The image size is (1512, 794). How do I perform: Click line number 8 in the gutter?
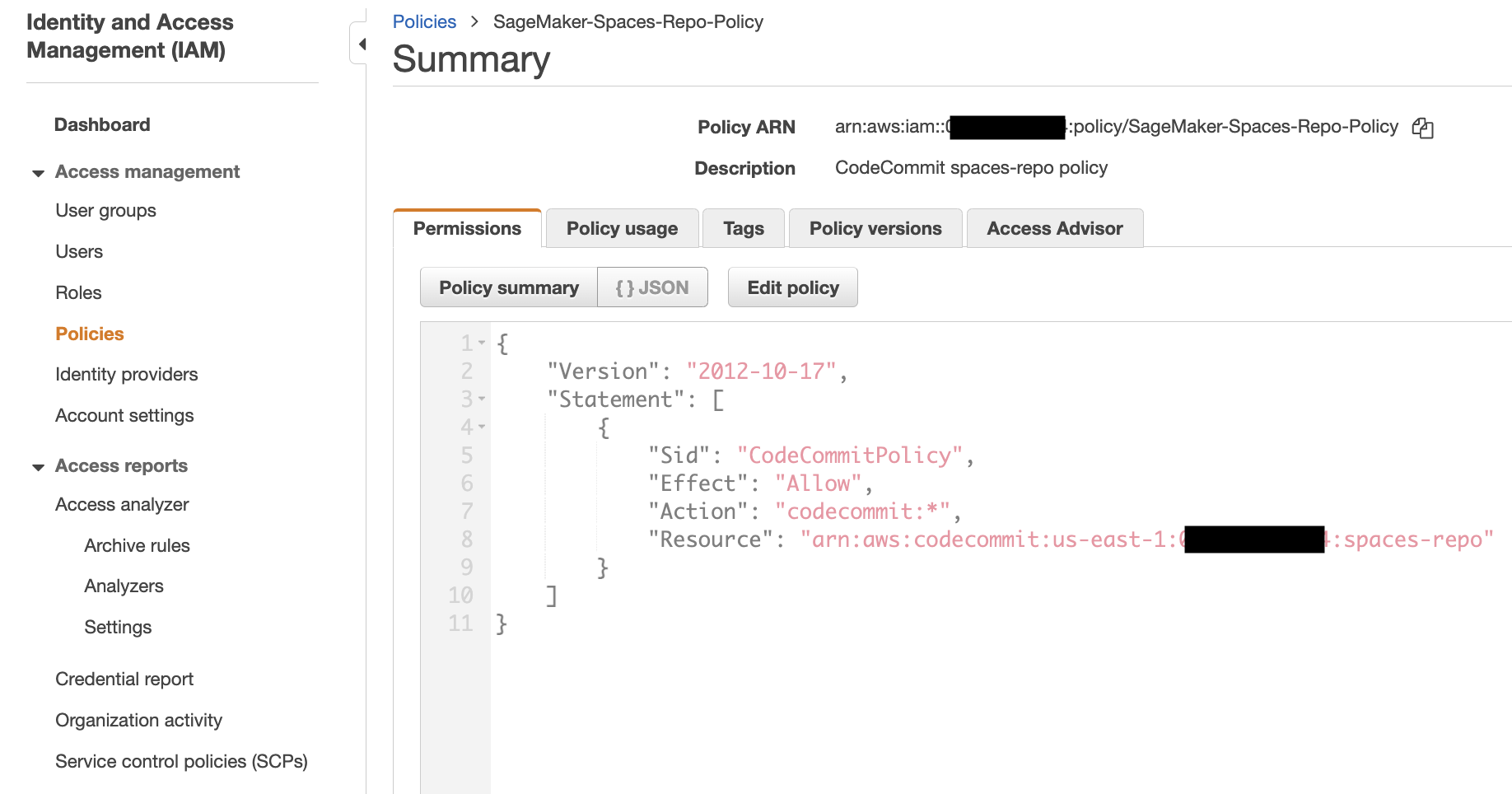click(467, 539)
